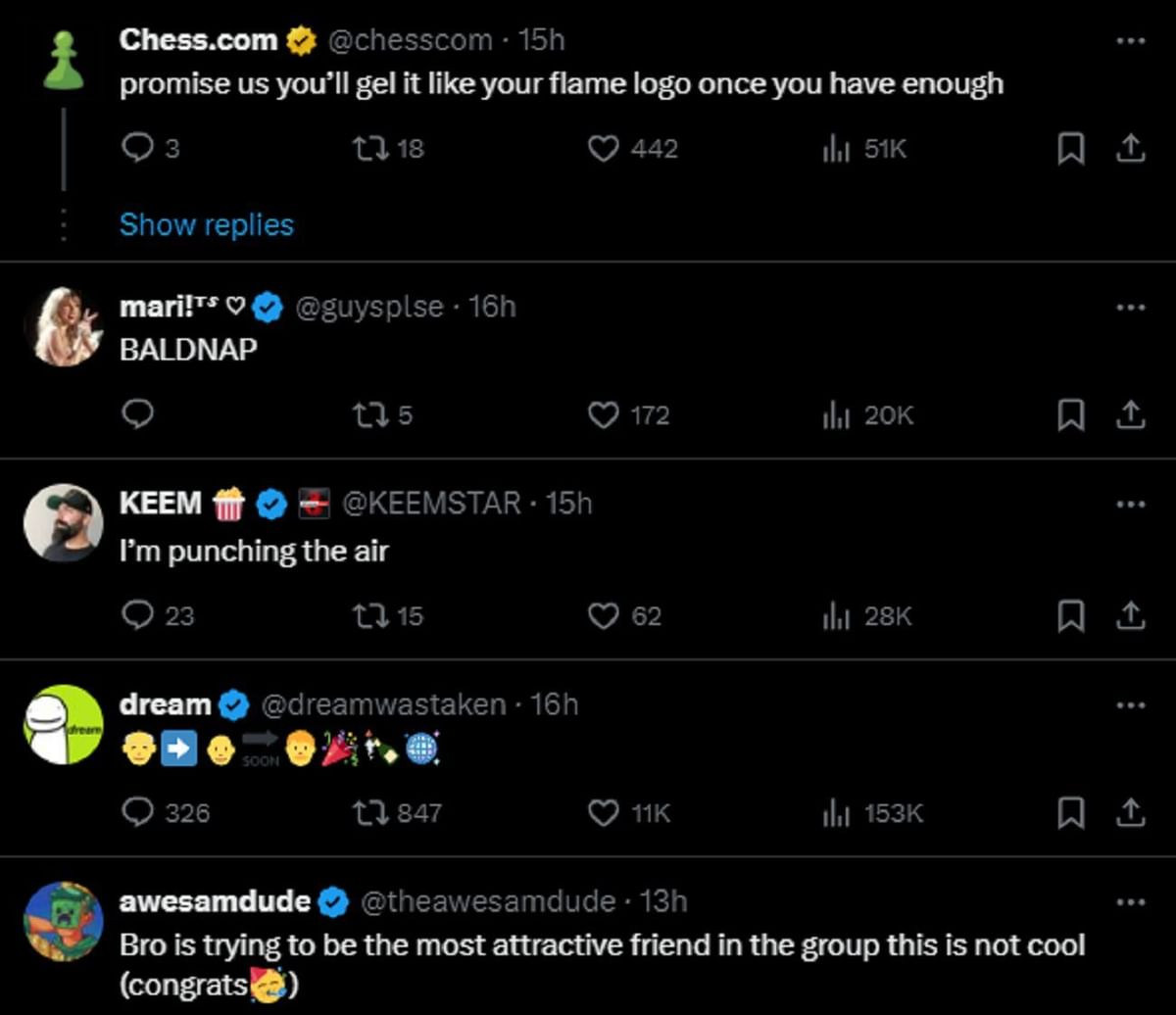1176x1015 pixels.
Task: Open the share icon on Chess.com's tweet
Action: pos(1132,149)
